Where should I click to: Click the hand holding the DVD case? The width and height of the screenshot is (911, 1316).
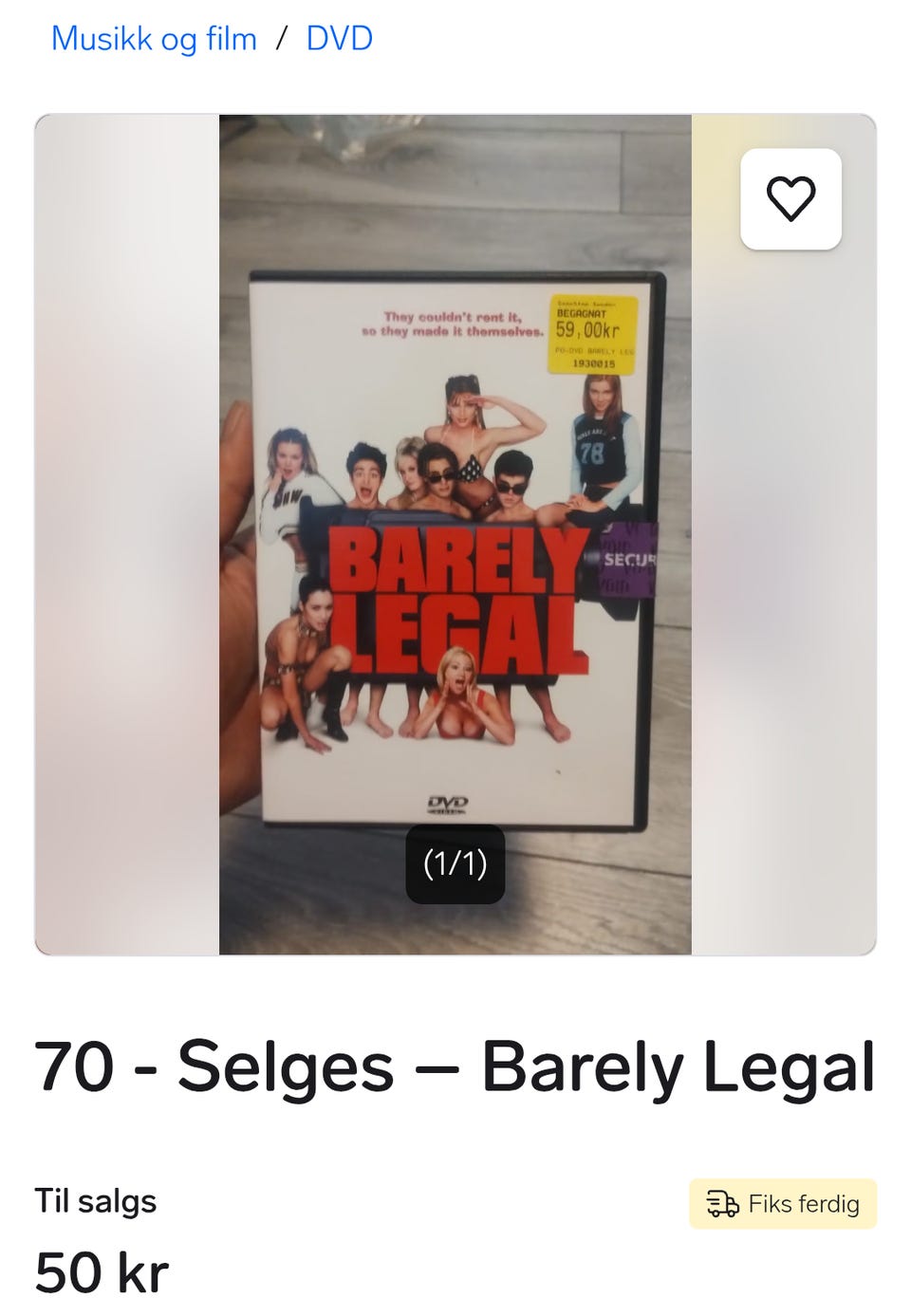[x=237, y=607]
